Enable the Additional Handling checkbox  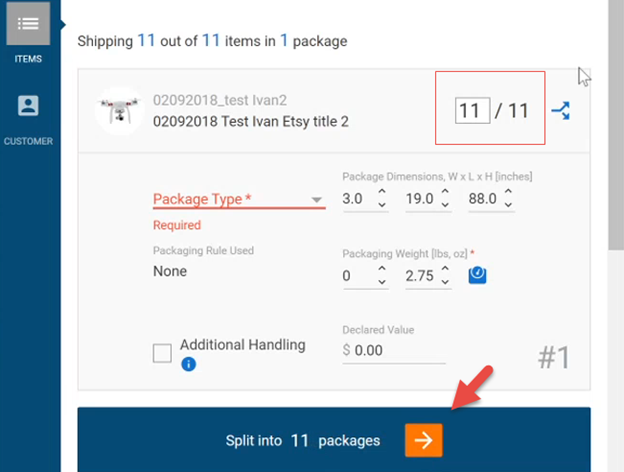[162, 353]
